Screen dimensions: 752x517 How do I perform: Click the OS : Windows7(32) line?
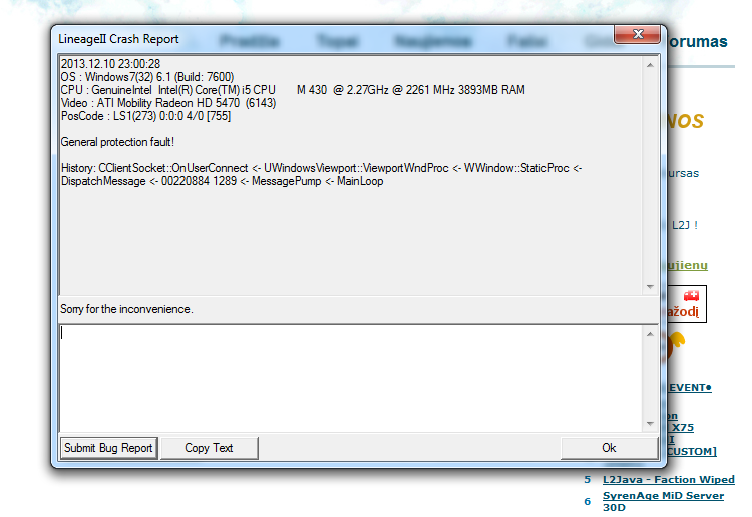(147, 77)
